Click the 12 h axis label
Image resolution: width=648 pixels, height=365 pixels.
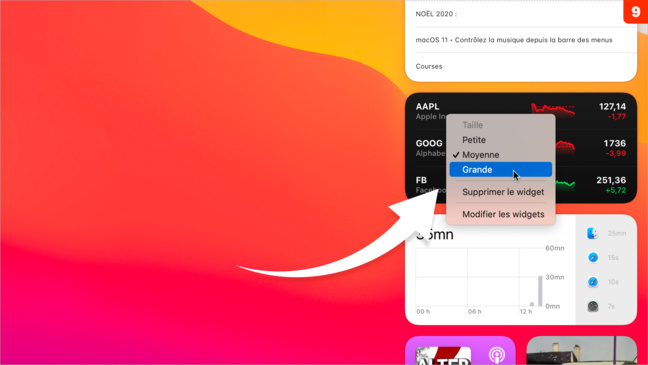click(526, 311)
